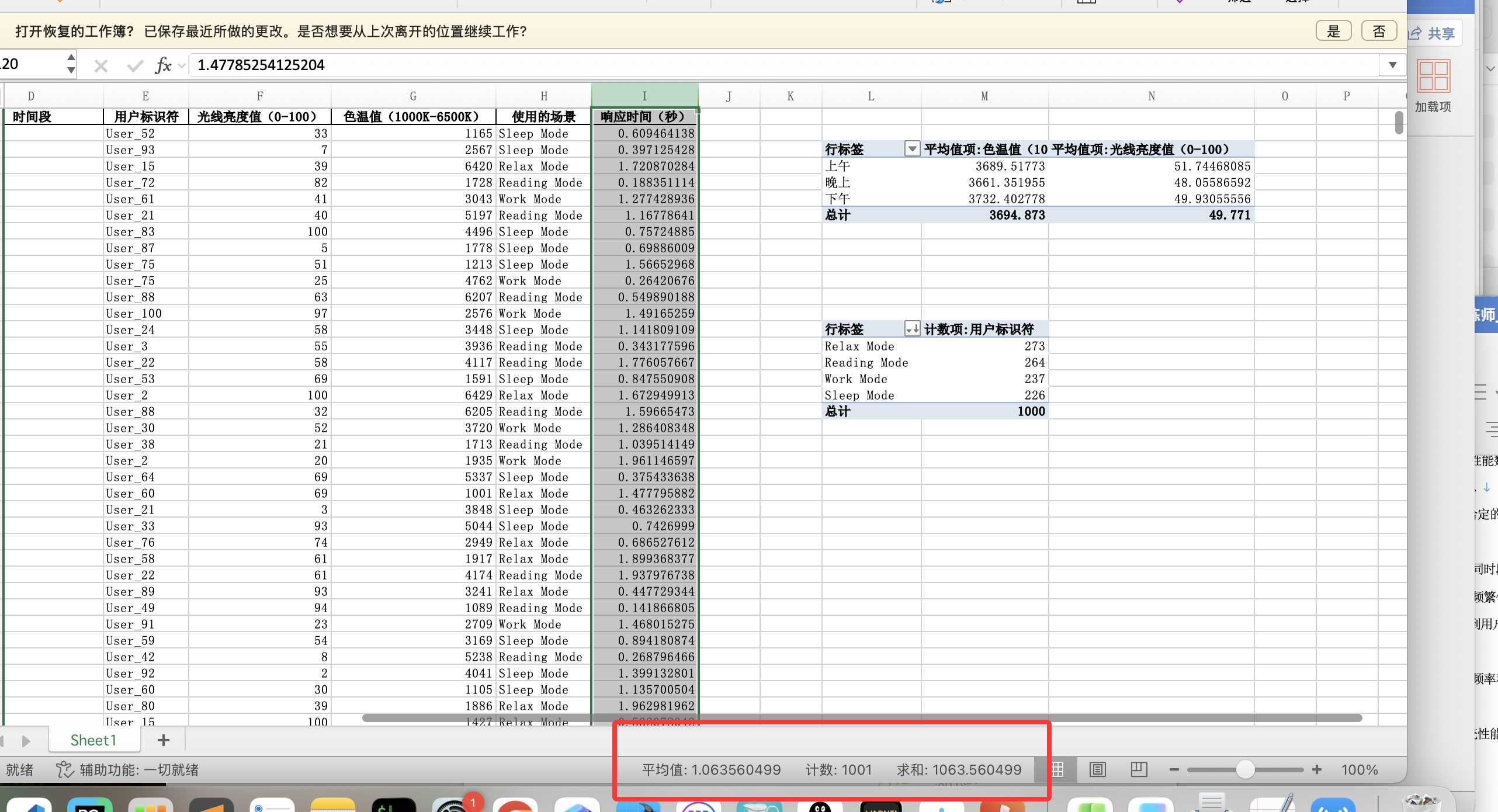
Task: Add a new sheet with plus button
Action: point(164,740)
